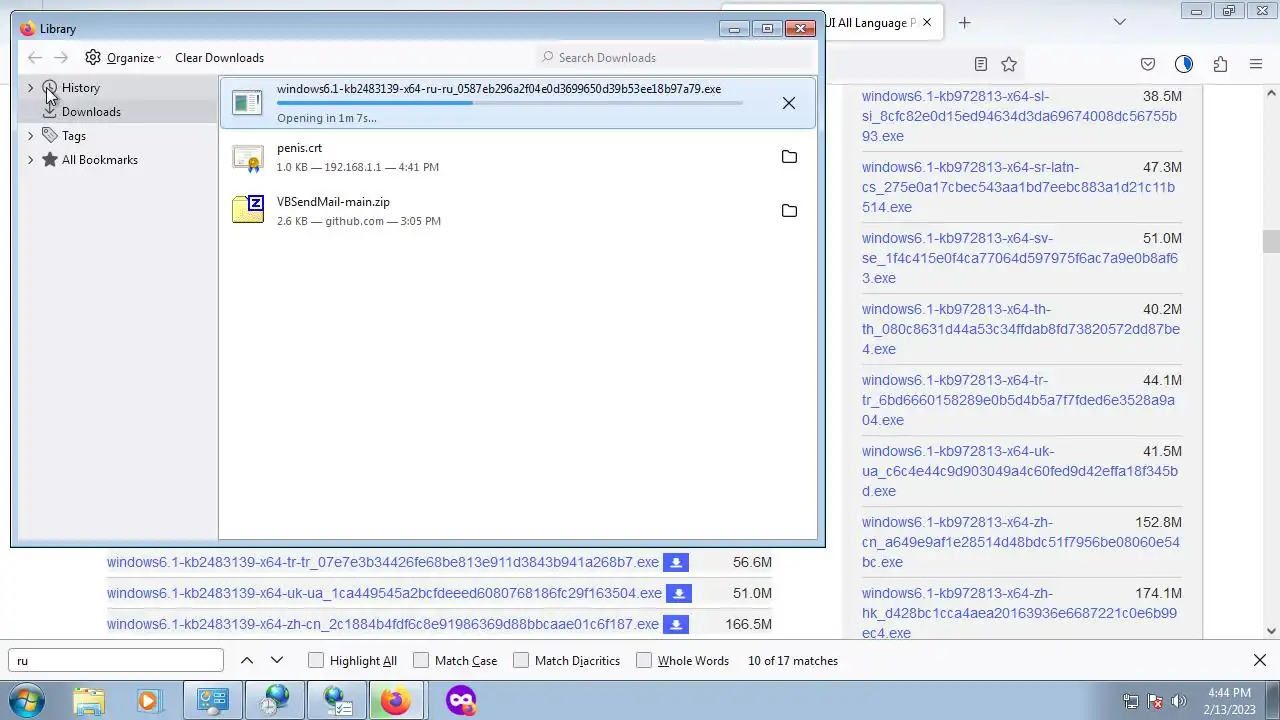Open the kb972813-x64-sr-latn-cs exe link

pyautogui.click(x=1019, y=187)
